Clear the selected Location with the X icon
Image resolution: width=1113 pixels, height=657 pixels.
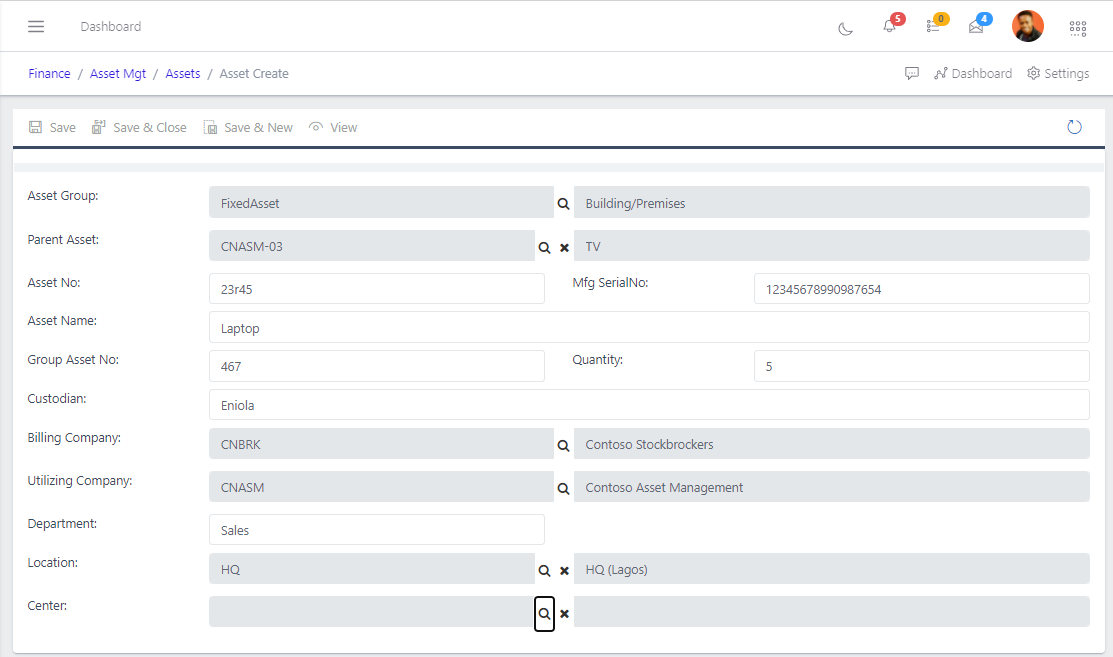(x=565, y=570)
